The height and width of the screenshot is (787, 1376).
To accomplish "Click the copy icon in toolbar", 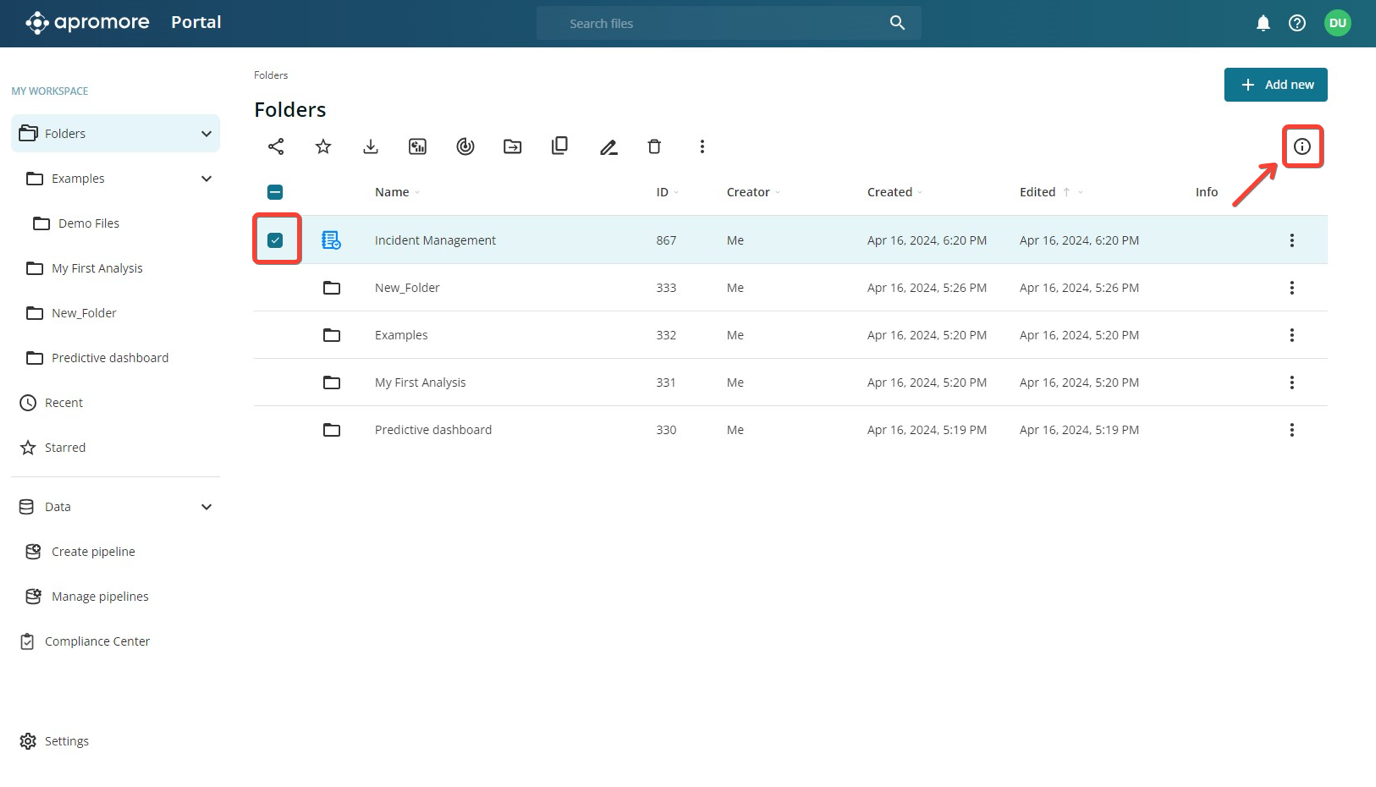I will click(x=560, y=146).
